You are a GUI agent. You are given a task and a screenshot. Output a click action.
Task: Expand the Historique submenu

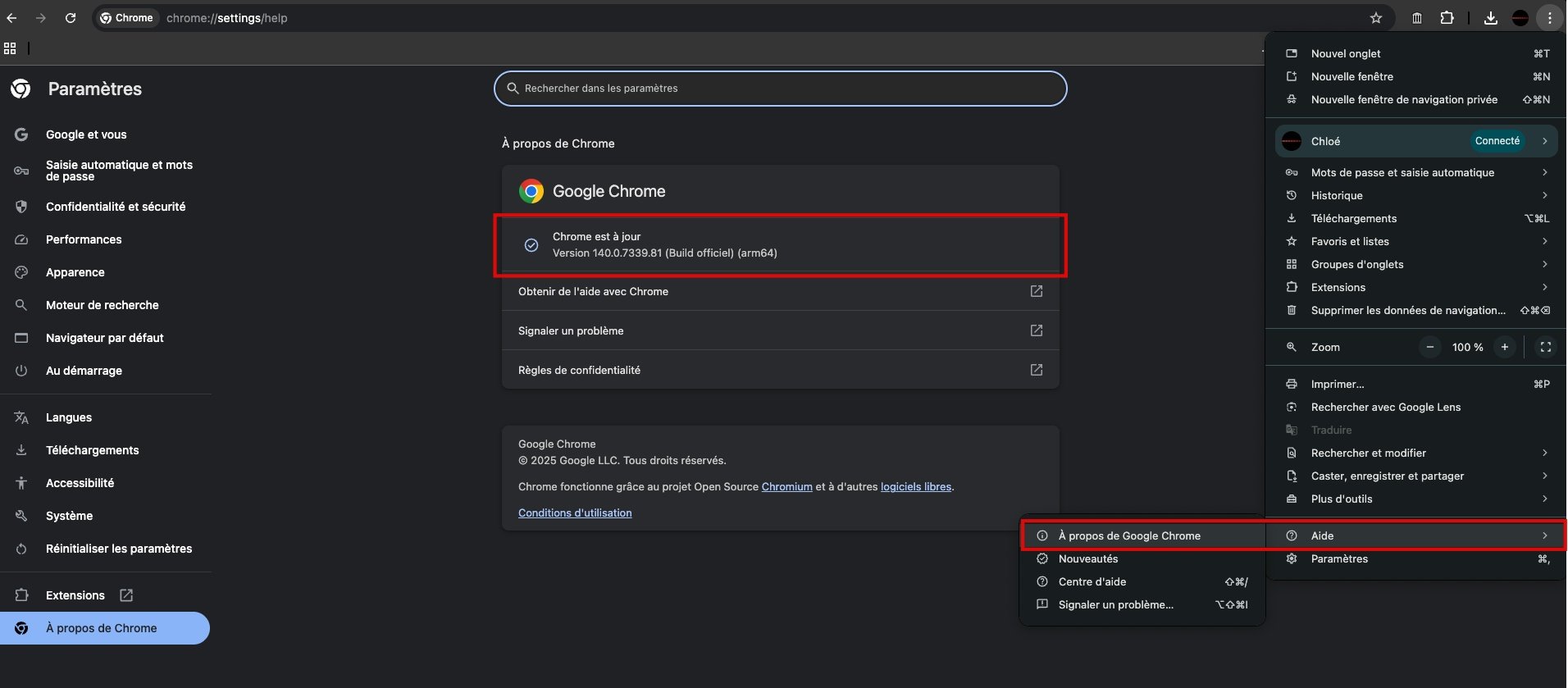(1416, 195)
